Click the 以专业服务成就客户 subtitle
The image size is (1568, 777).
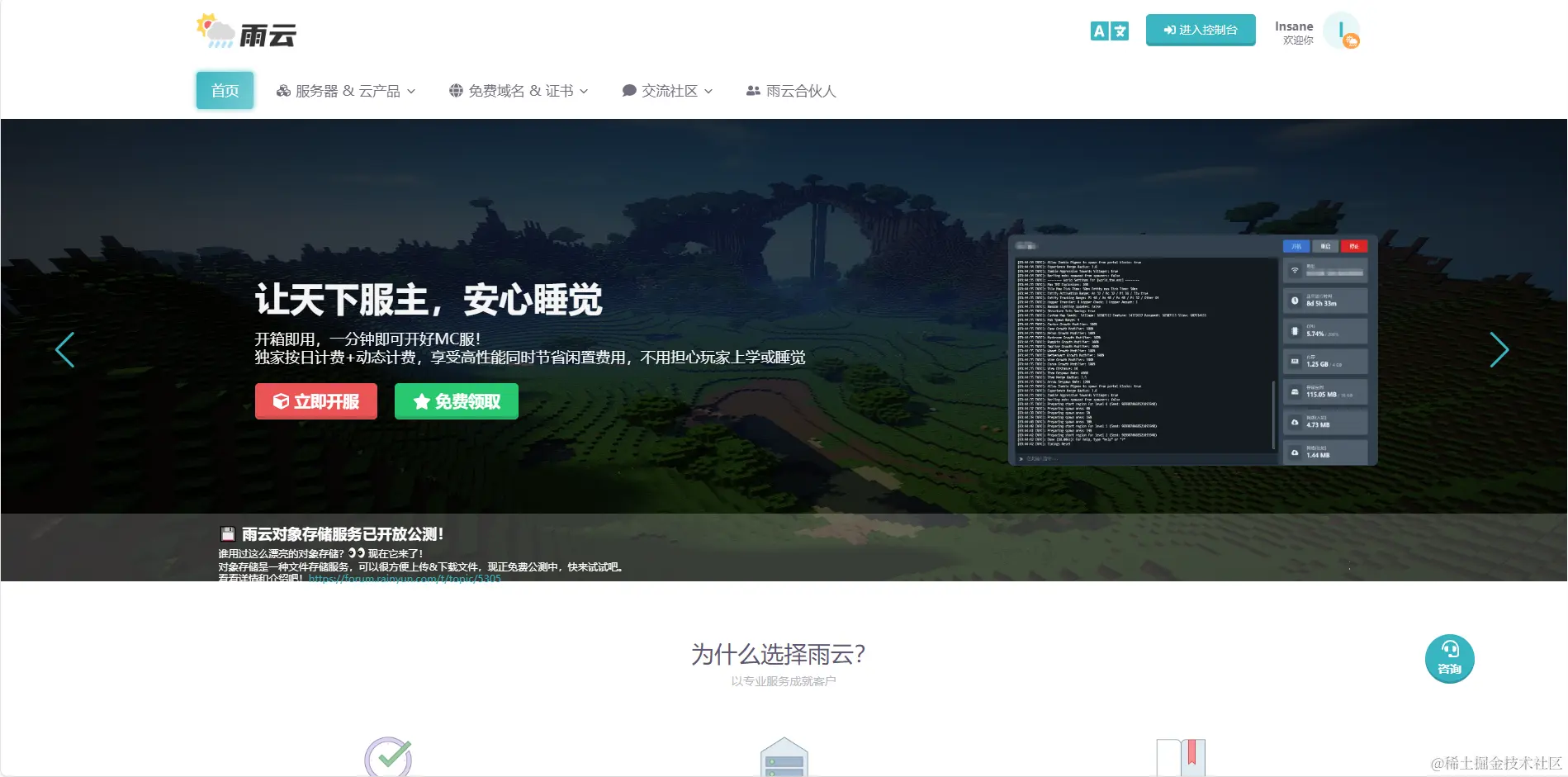point(784,681)
